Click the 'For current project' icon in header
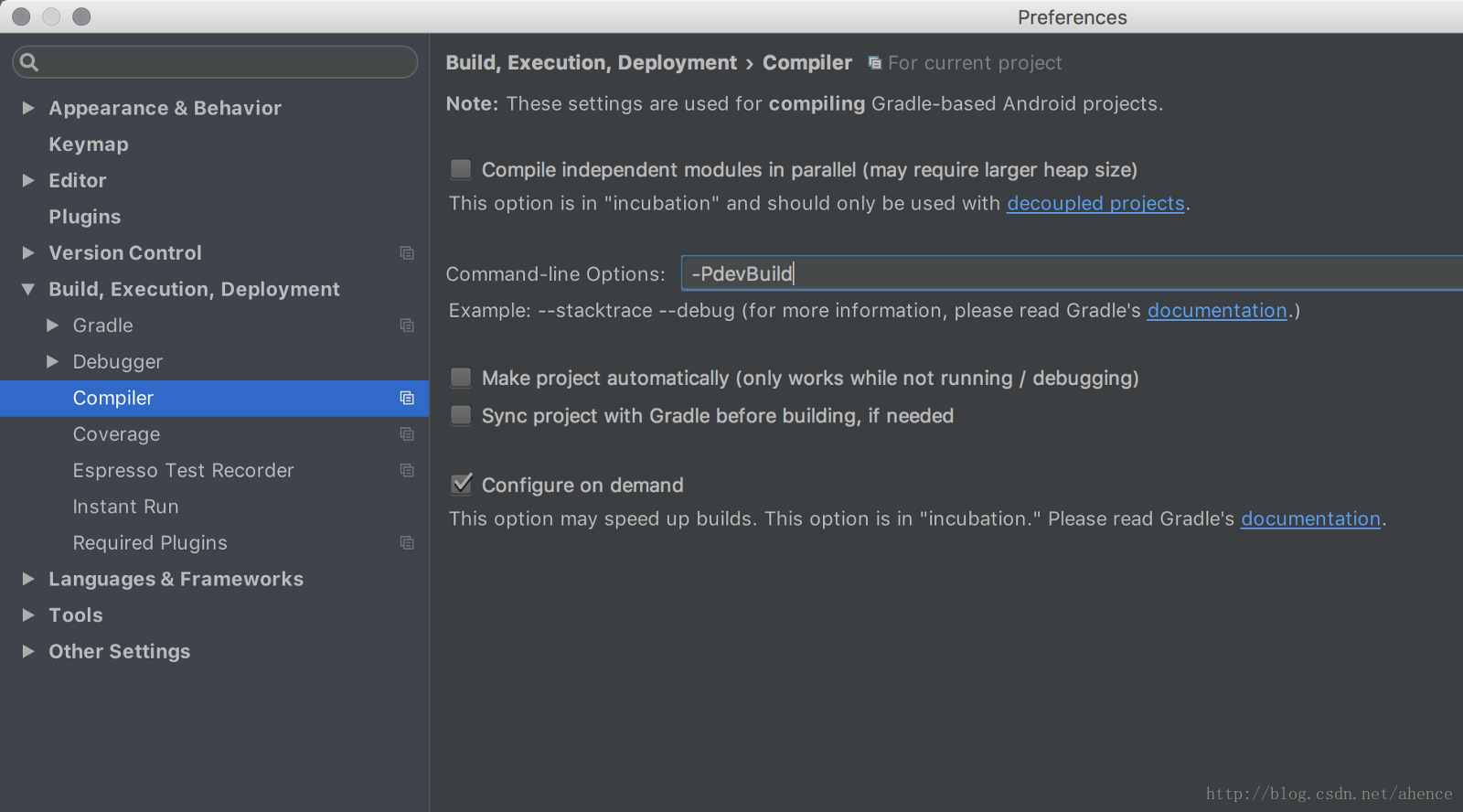1463x812 pixels. coord(875,63)
